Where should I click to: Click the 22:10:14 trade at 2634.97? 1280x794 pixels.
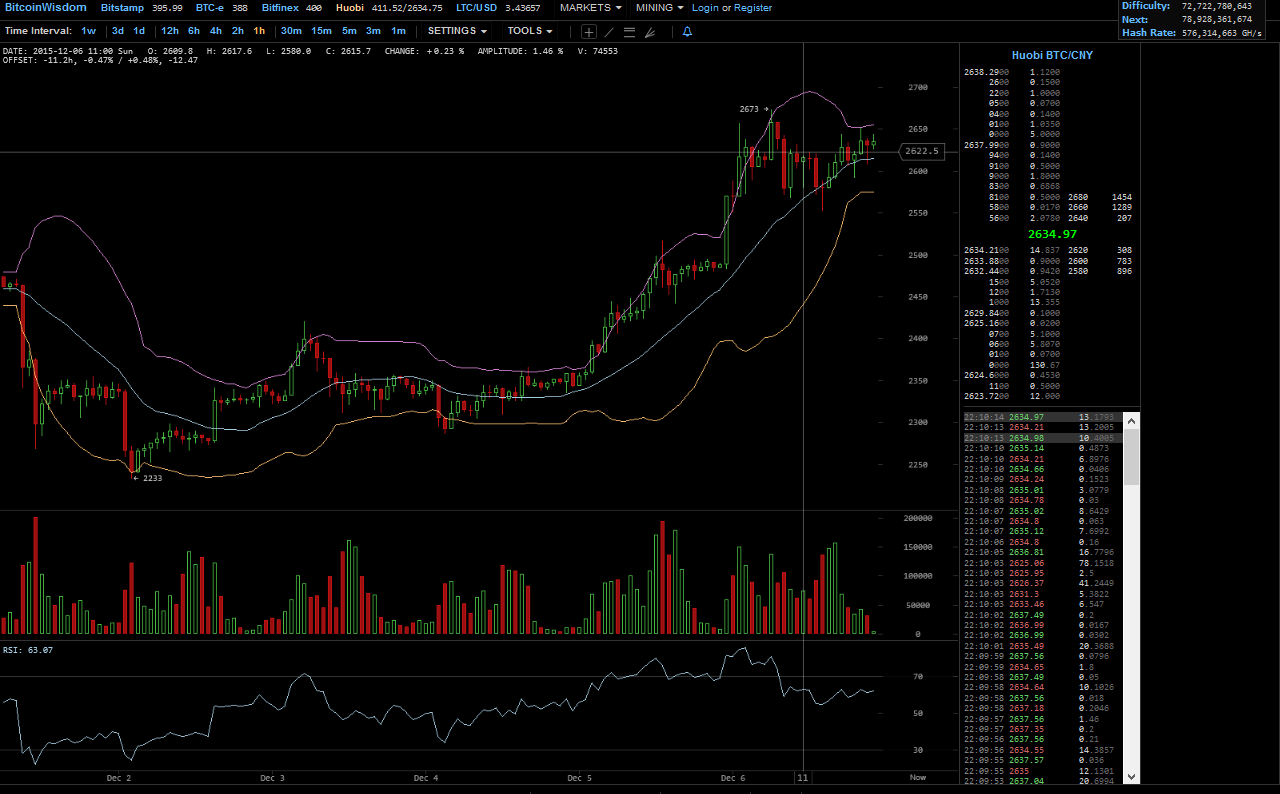pyautogui.click(x=1042, y=416)
